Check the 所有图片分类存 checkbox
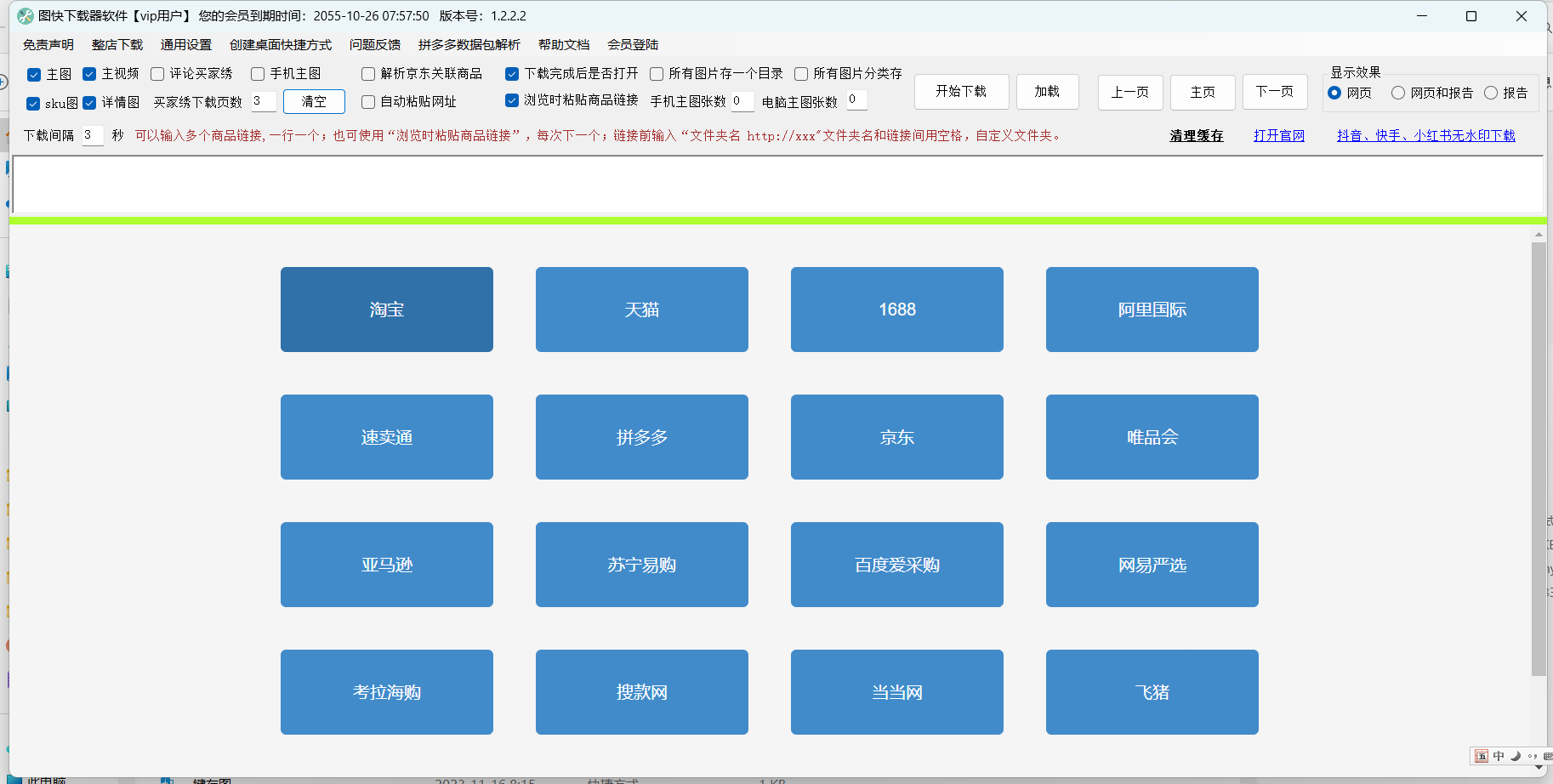This screenshot has width=1553, height=784. [800, 74]
